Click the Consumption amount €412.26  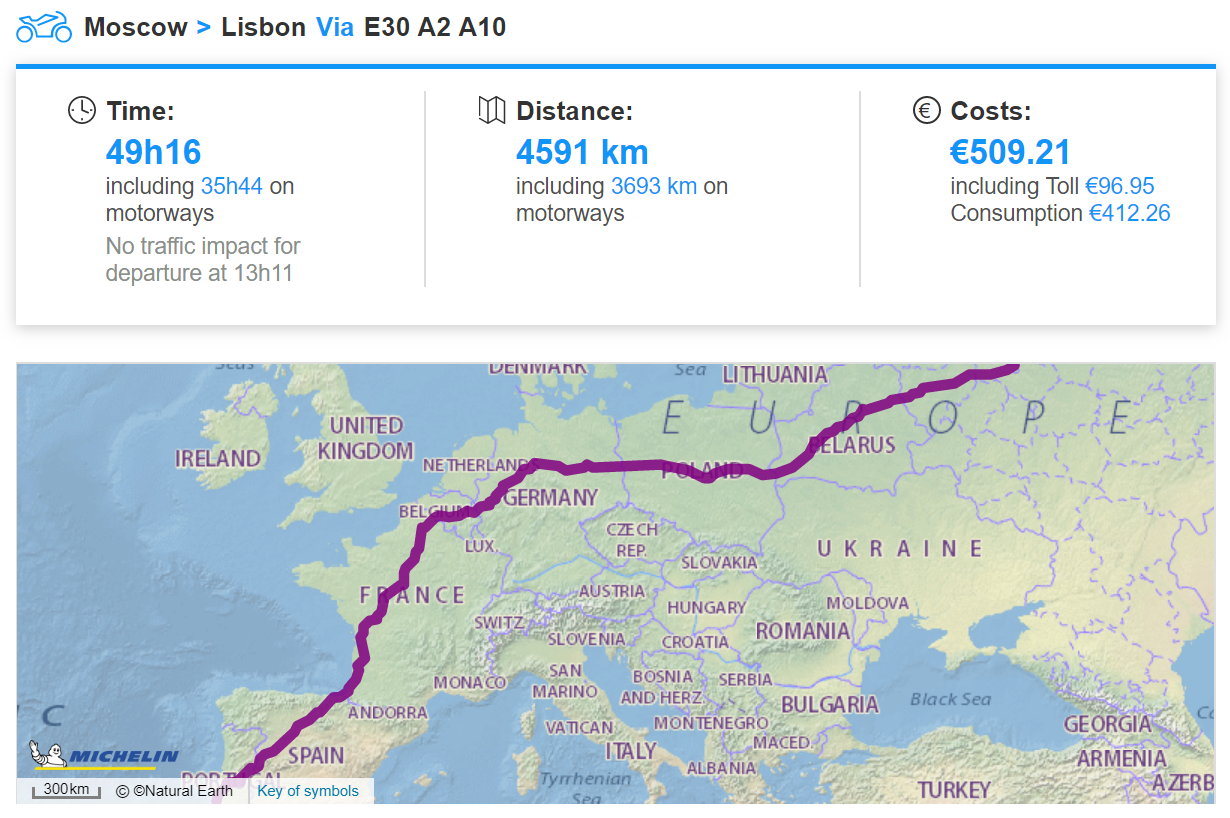1129,213
